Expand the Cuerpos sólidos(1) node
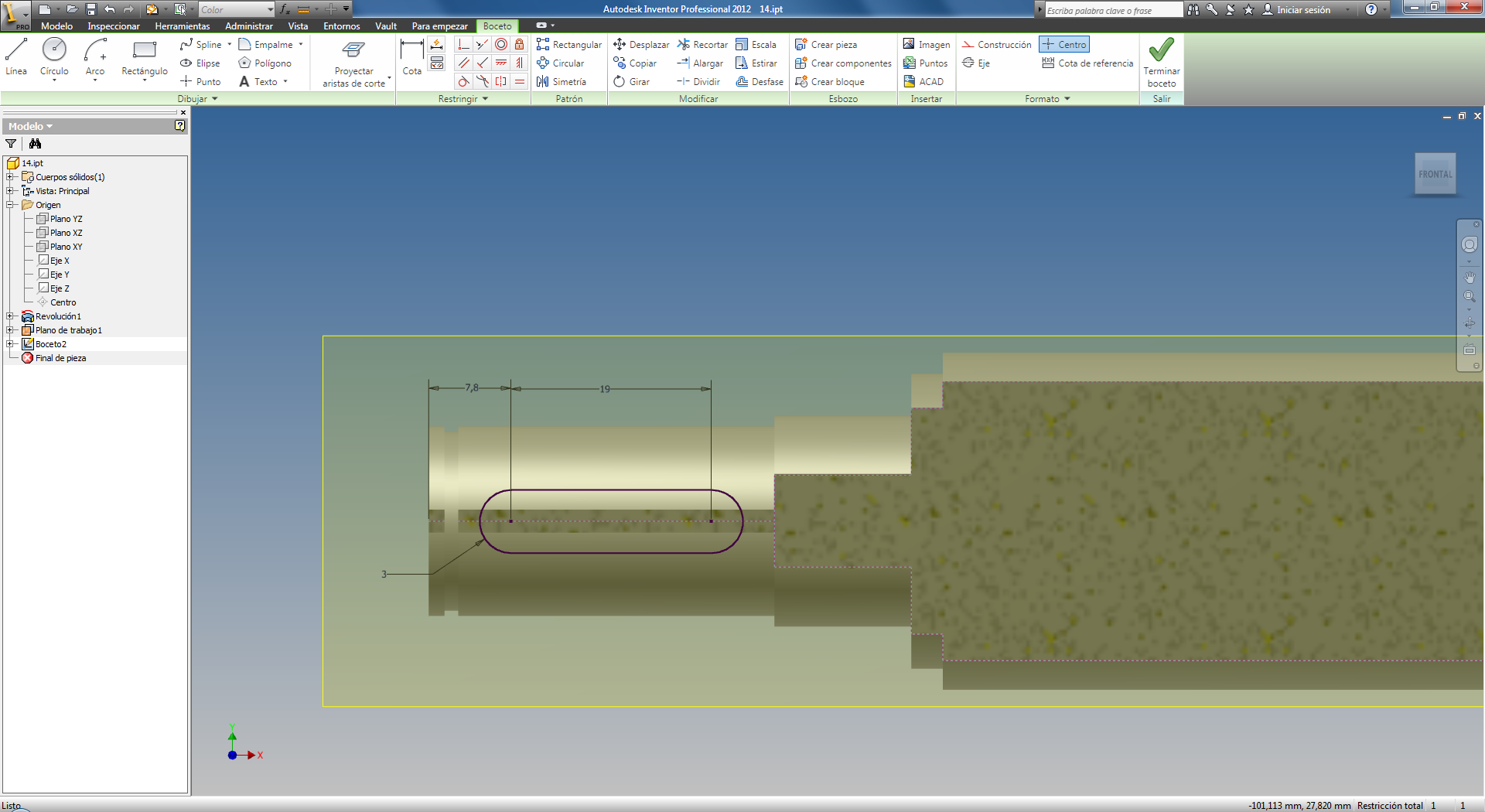Screen dimensions: 1485x812 pos(9,177)
